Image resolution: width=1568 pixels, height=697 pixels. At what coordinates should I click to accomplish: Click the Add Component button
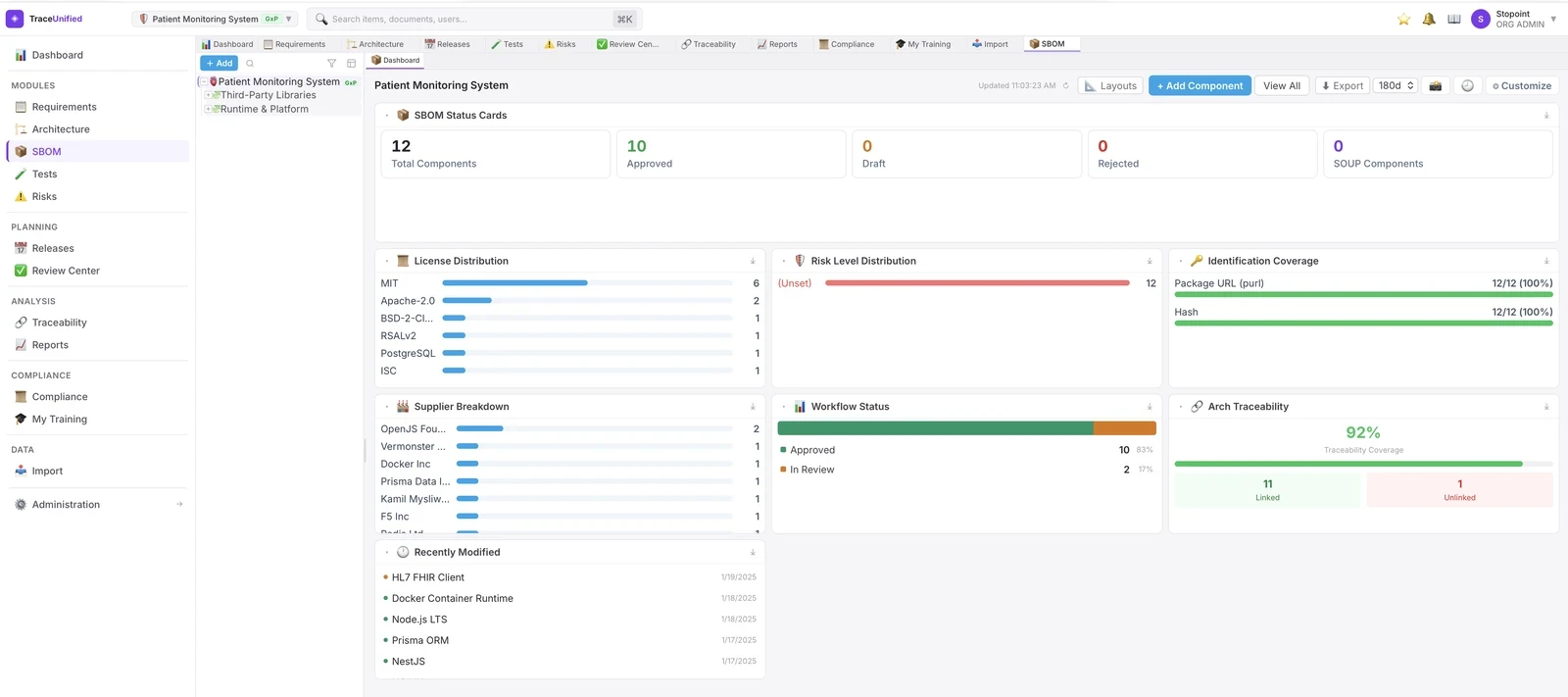click(x=1200, y=85)
